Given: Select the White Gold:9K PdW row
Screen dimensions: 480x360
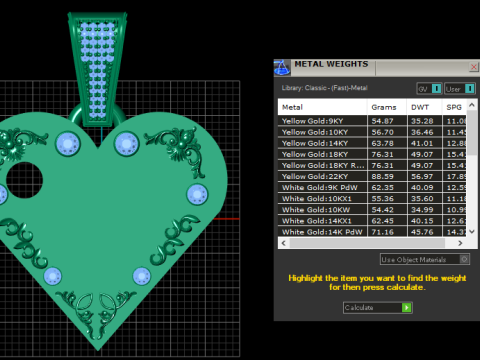Looking at the screenshot, I should point(372,187).
